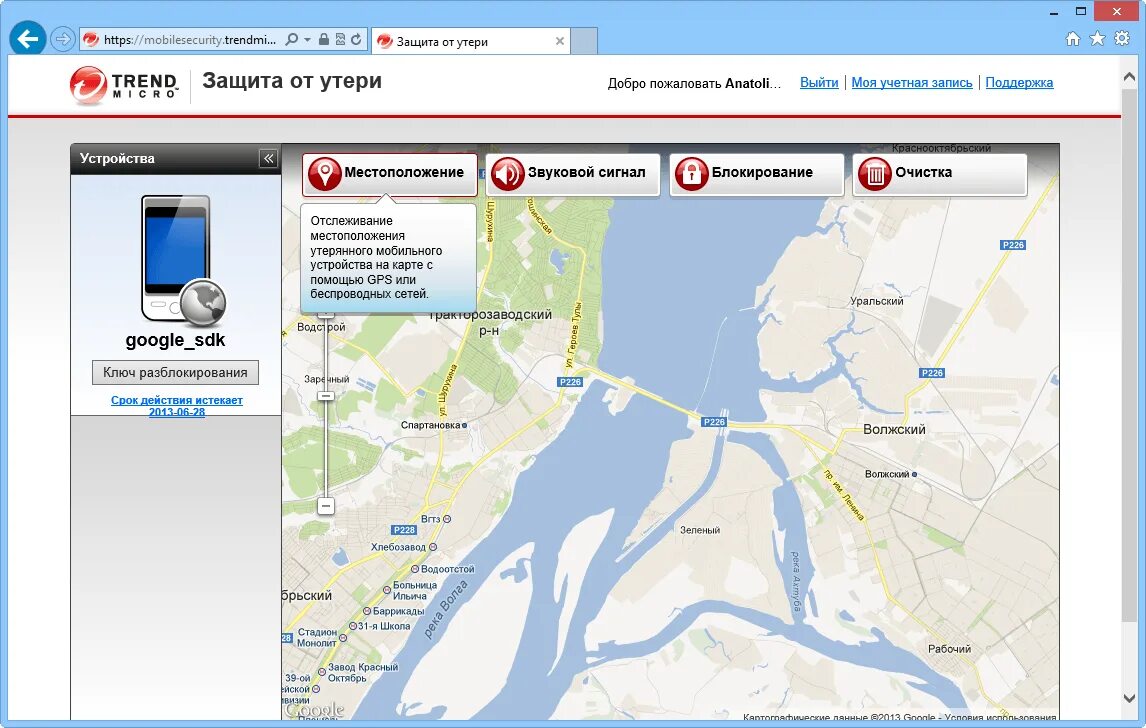1146x728 pixels.
Task: Click the browser Home icon
Action: (1072, 39)
